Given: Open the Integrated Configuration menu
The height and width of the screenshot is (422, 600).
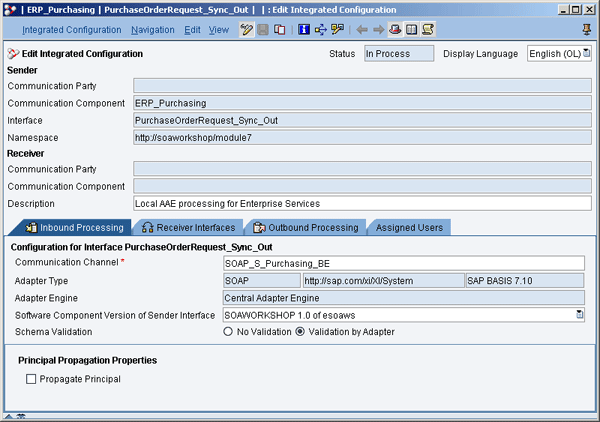Looking at the screenshot, I should coord(72,30).
